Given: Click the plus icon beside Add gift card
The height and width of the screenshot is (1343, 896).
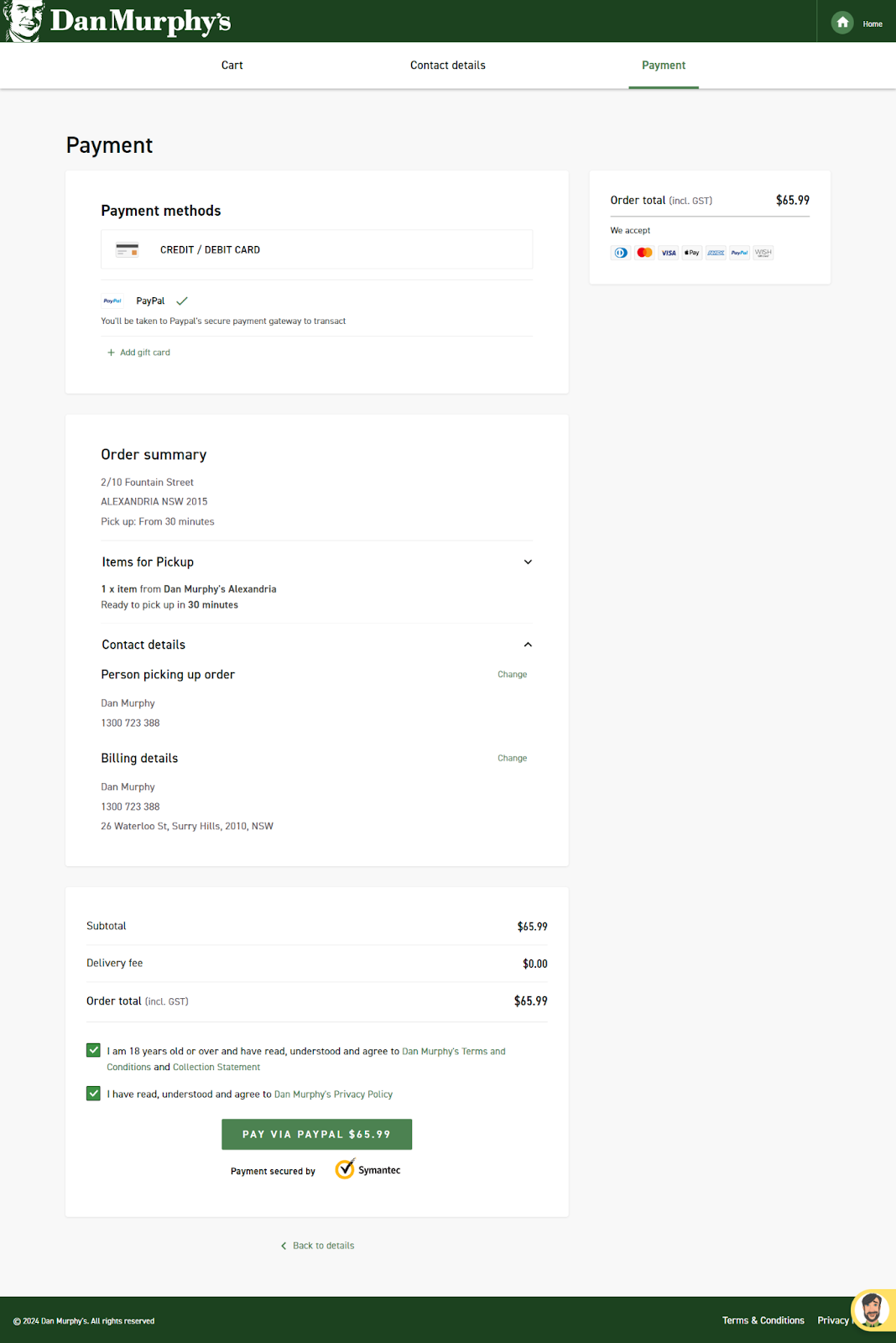Looking at the screenshot, I should coord(111,353).
